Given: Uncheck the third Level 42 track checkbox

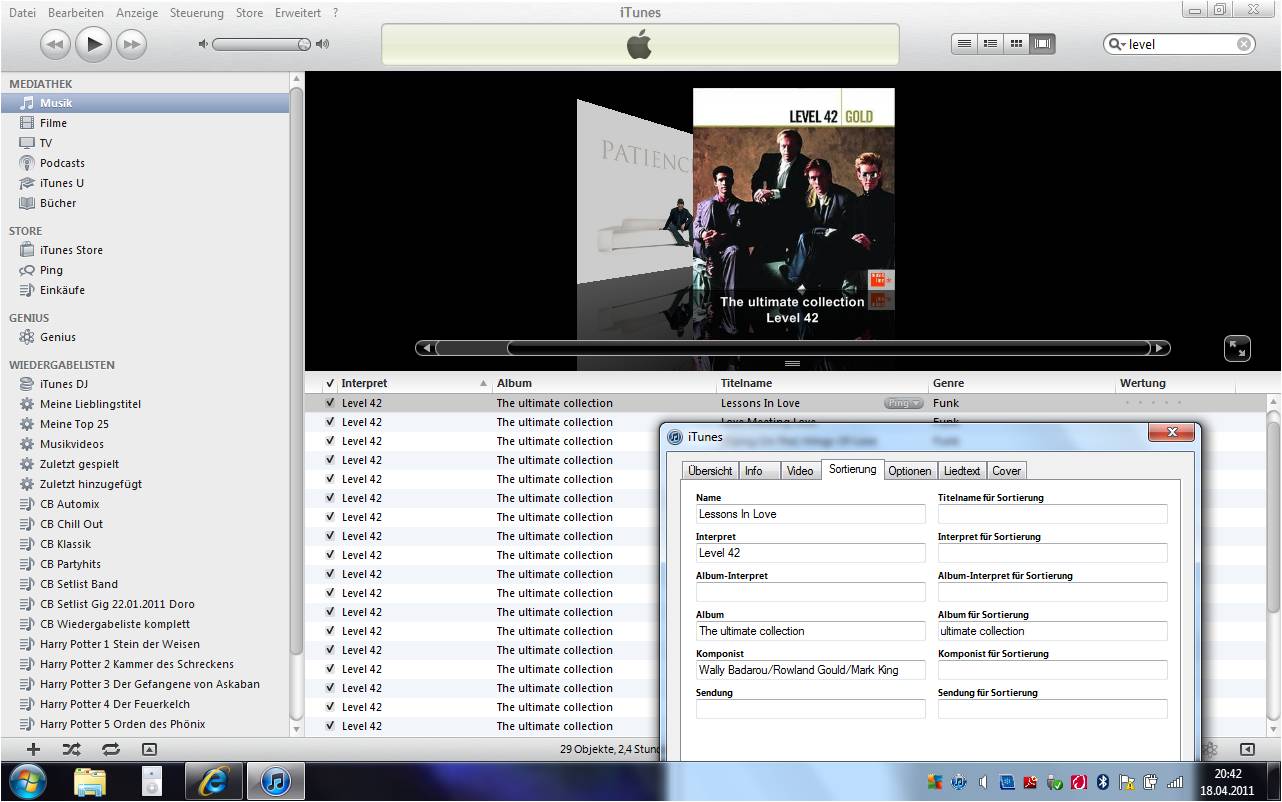Looking at the screenshot, I should click(x=330, y=441).
